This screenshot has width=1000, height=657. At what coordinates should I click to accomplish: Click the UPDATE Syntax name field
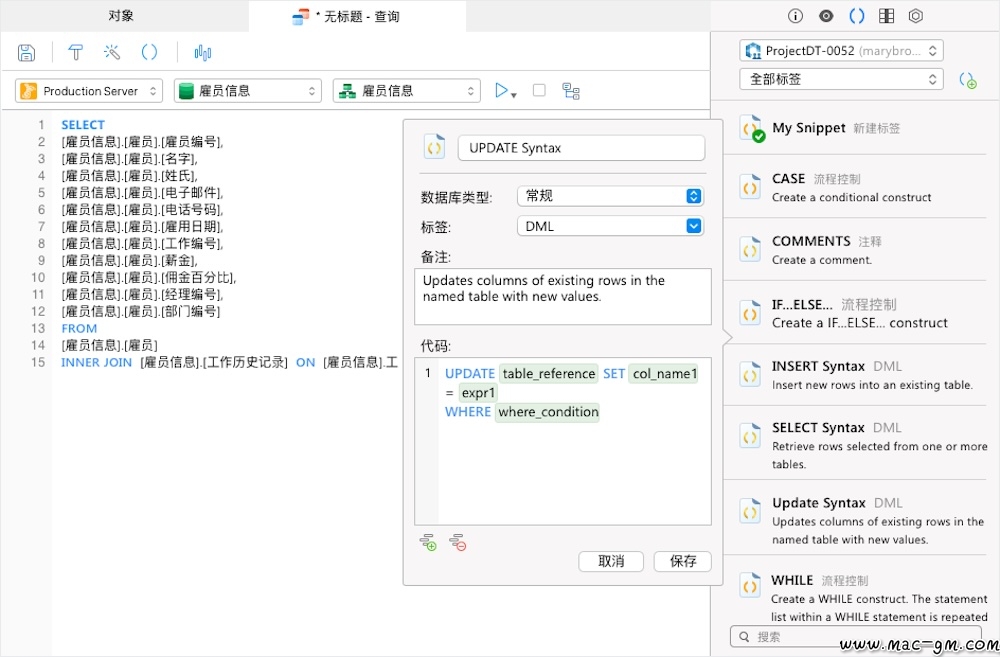(x=581, y=148)
